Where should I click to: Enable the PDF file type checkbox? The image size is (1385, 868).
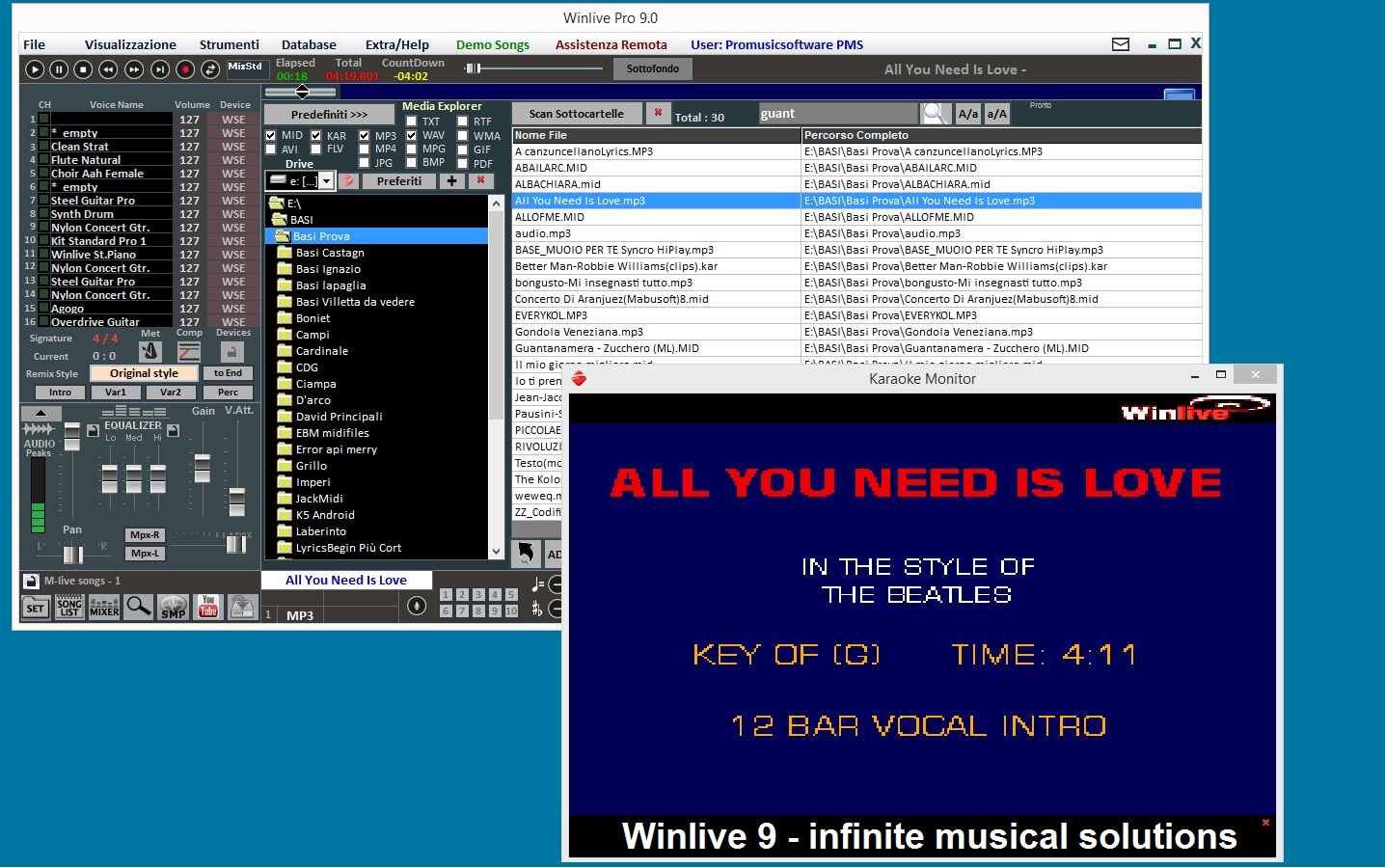463,163
